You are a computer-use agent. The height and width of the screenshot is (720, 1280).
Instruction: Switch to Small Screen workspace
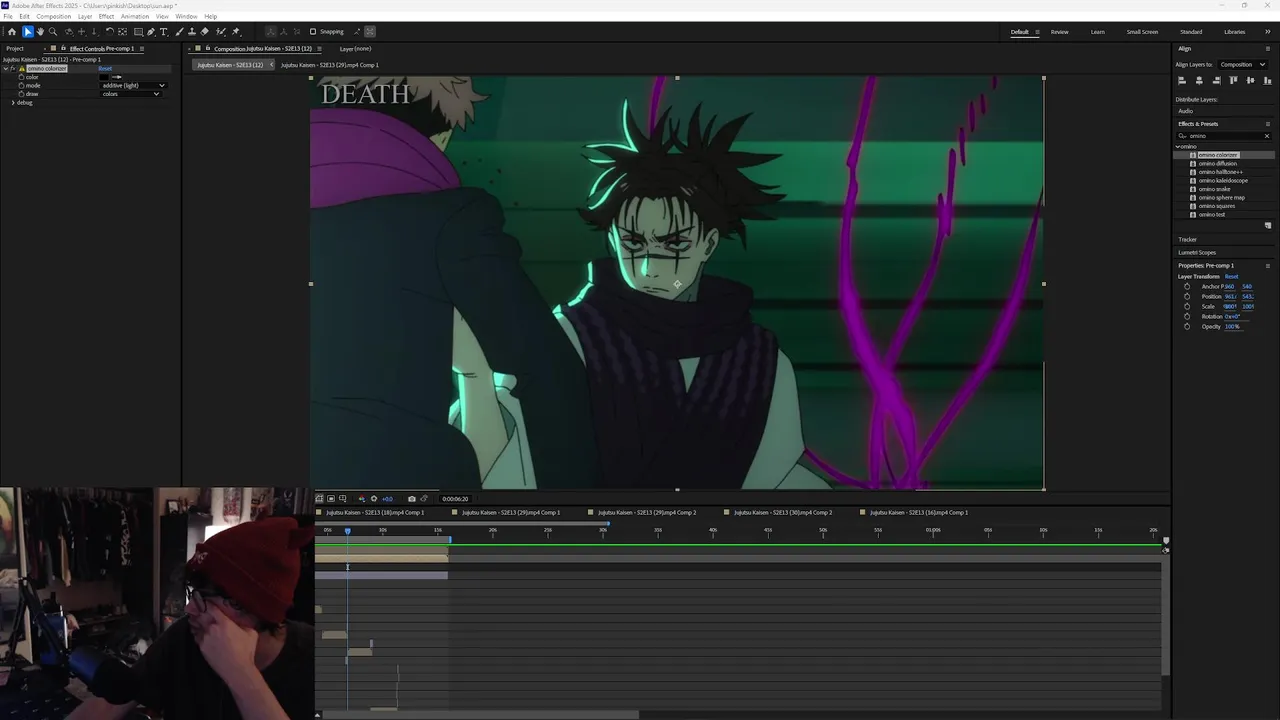pyautogui.click(x=1142, y=31)
